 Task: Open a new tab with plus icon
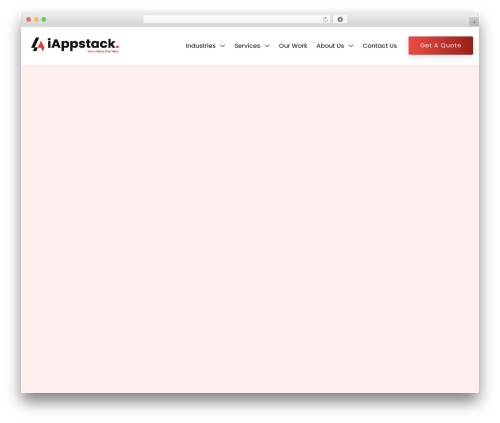474,22
